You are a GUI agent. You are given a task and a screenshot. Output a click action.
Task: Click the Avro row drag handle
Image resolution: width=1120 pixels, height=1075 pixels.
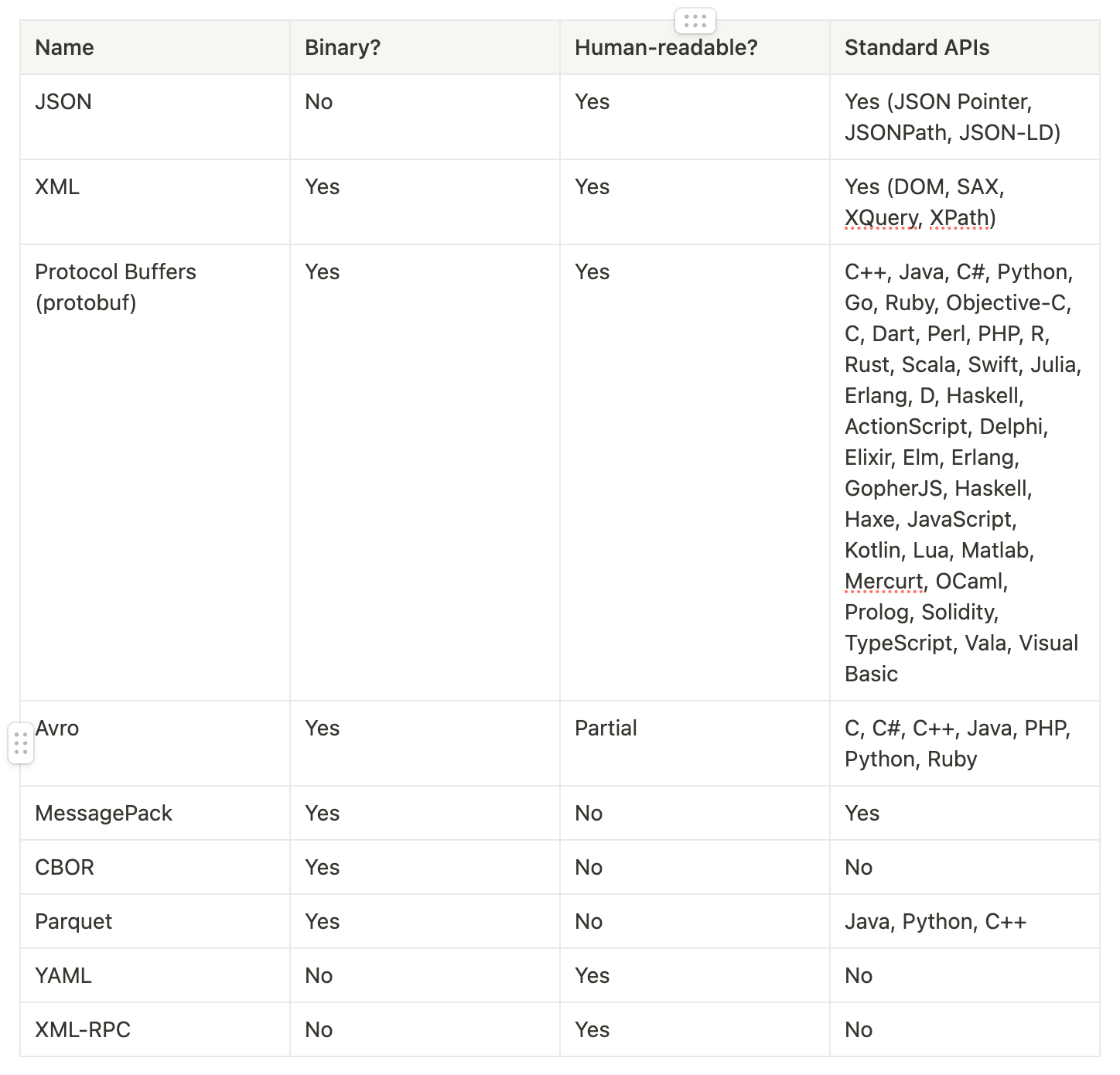[x=21, y=742]
